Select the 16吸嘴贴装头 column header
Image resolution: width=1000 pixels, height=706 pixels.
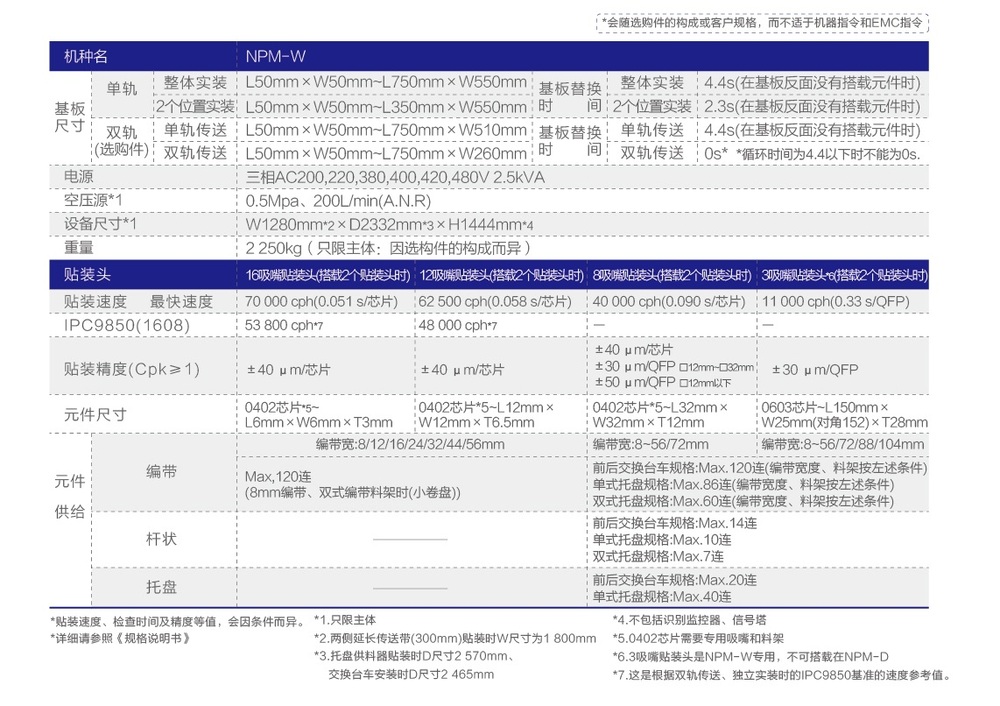click(327, 275)
